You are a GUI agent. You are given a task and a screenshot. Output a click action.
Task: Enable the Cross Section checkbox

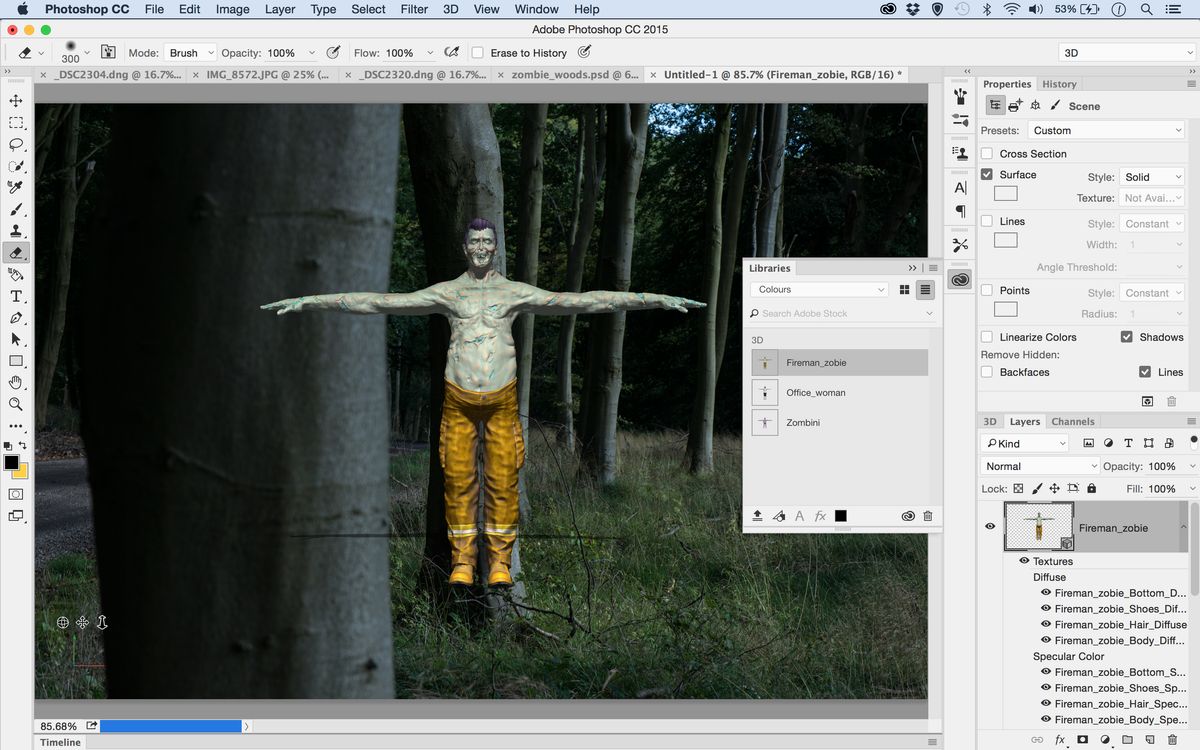point(988,153)
